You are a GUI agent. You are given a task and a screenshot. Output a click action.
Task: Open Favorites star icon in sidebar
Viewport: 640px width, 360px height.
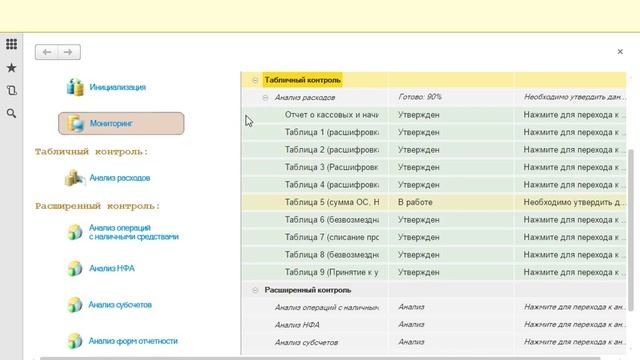(x=11, y=68)
